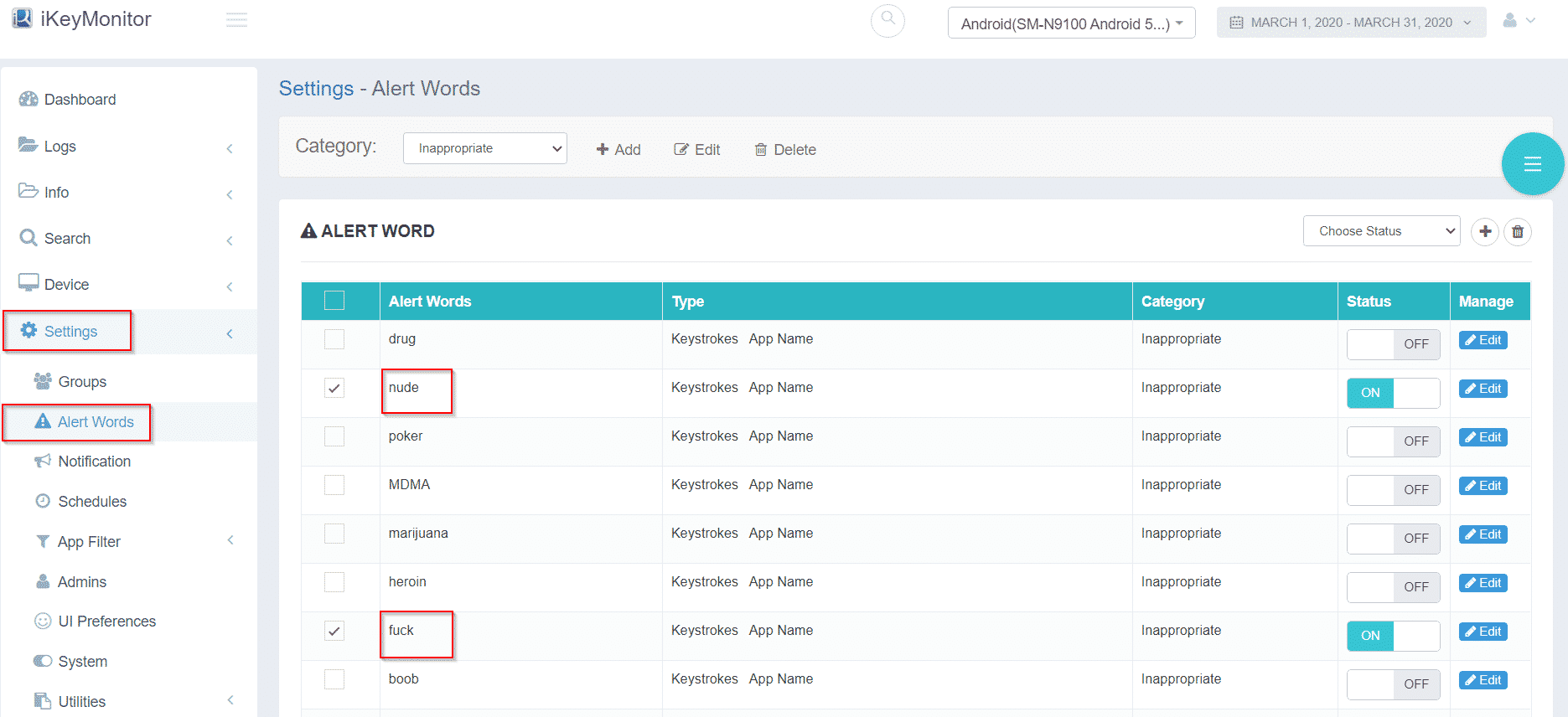This screenshot has width=1568, height=717.
Task: Click the teal floating menu button
Action: pyautogui.click(x=1532, y=164)
